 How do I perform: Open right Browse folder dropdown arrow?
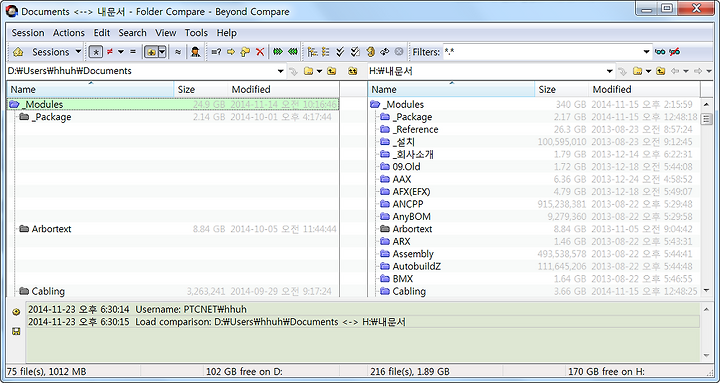(648, 71)
